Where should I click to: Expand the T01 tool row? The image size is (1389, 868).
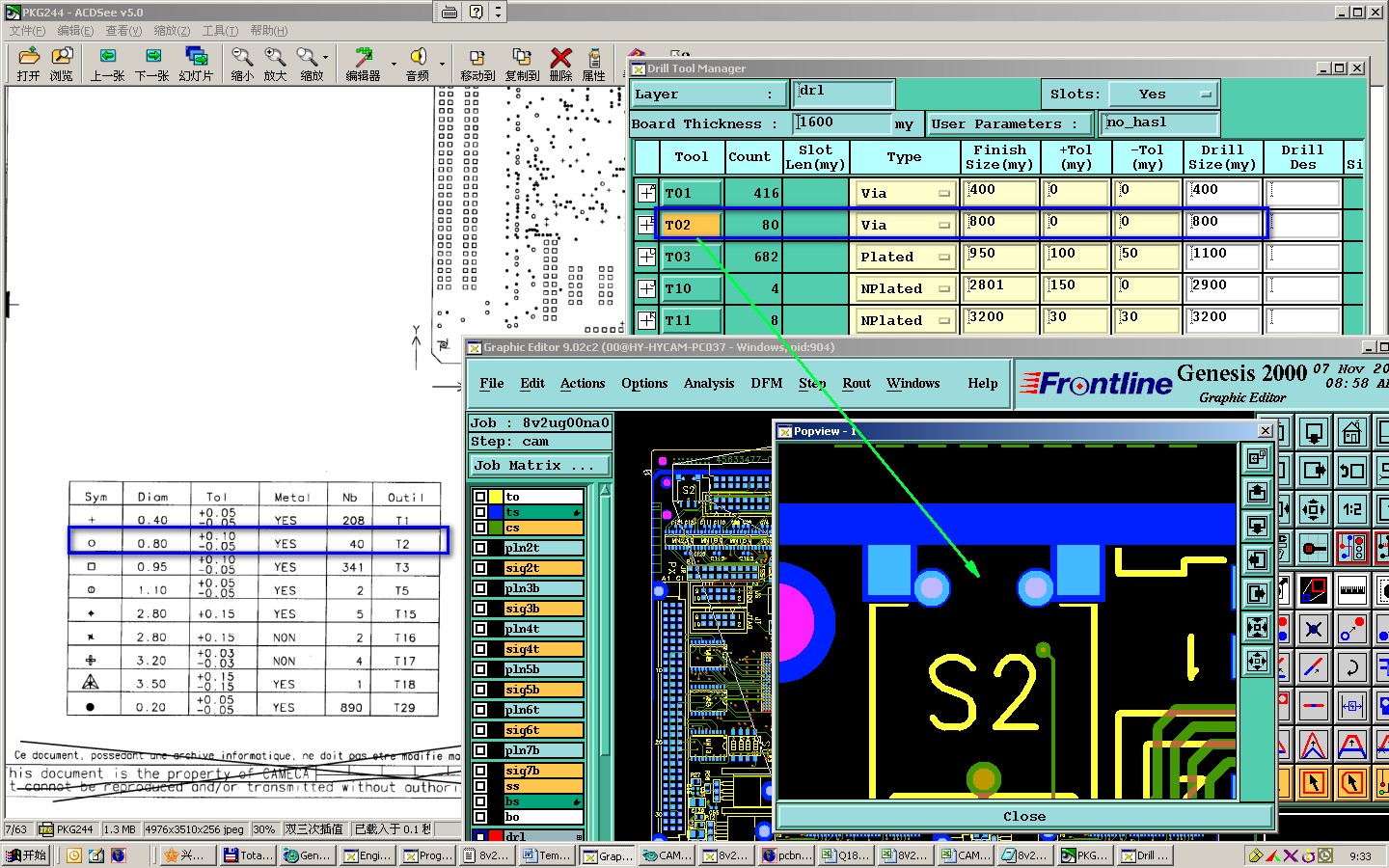click(646, 193)
